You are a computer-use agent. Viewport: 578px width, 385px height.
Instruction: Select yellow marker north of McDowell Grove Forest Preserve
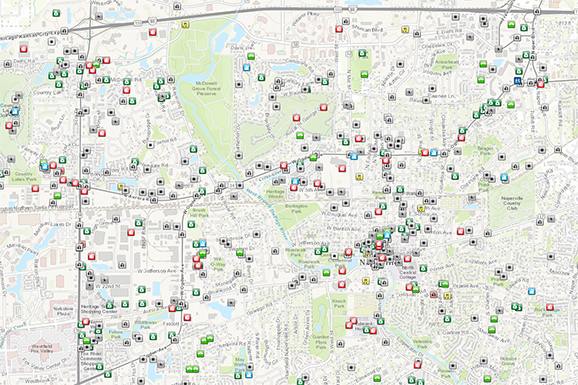click(185, 25)
